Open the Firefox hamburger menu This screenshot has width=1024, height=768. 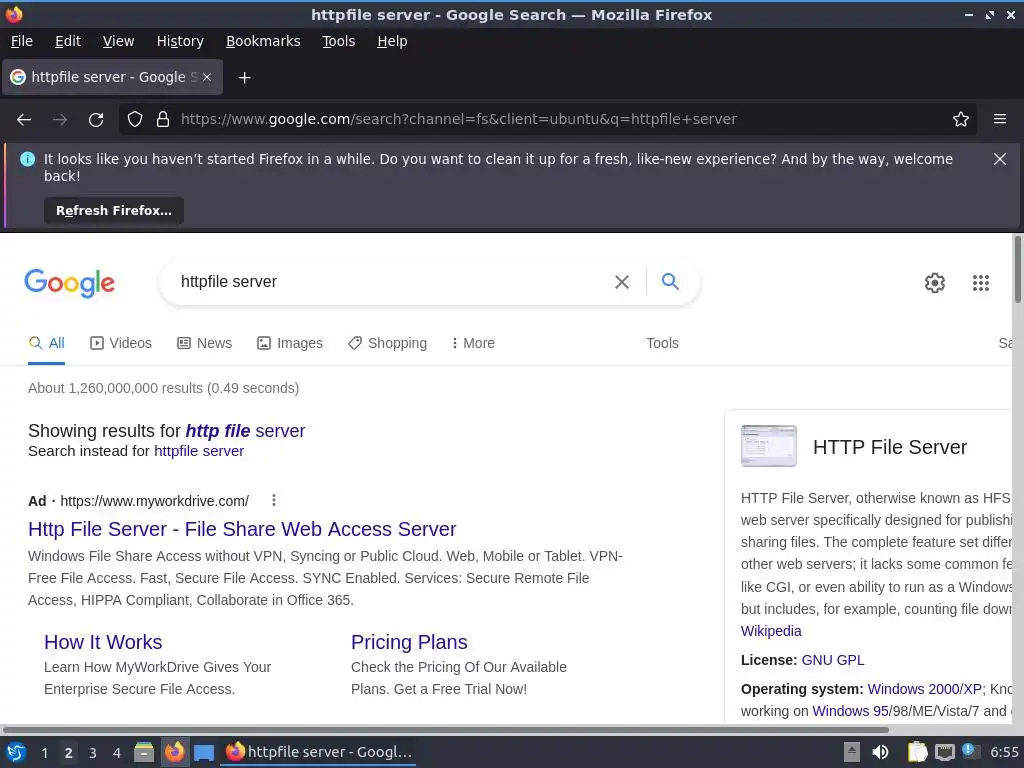pos(1000,119)
